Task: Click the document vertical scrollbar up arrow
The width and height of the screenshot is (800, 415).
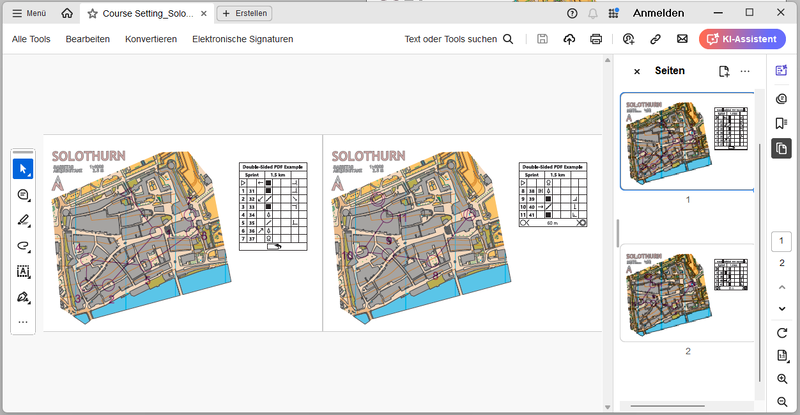Action: [x=607, y=60]
